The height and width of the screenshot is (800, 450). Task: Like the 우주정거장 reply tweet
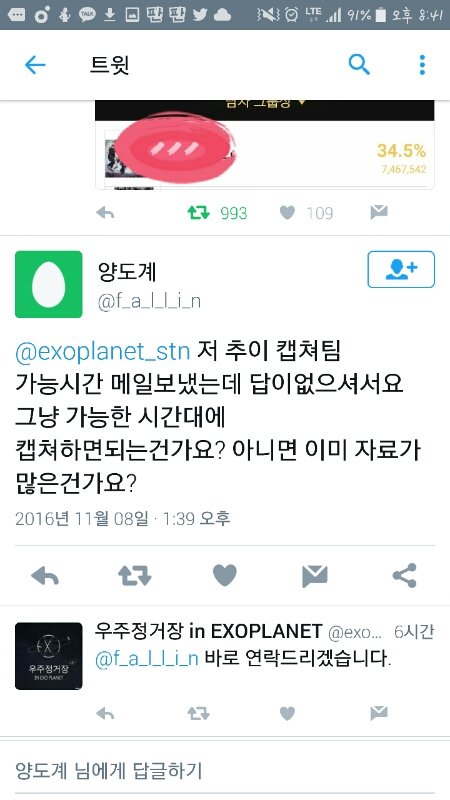tap(287, 713)
